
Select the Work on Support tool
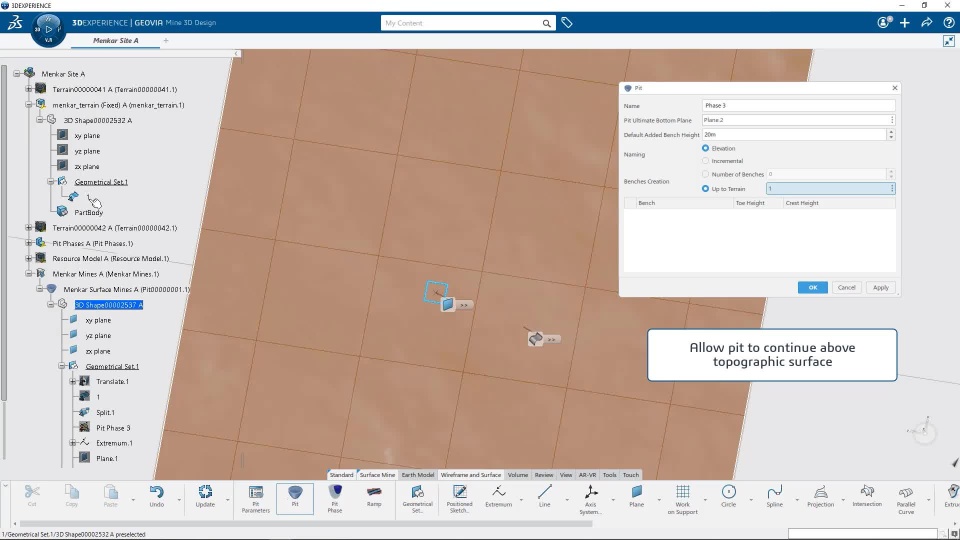(683, 498)
